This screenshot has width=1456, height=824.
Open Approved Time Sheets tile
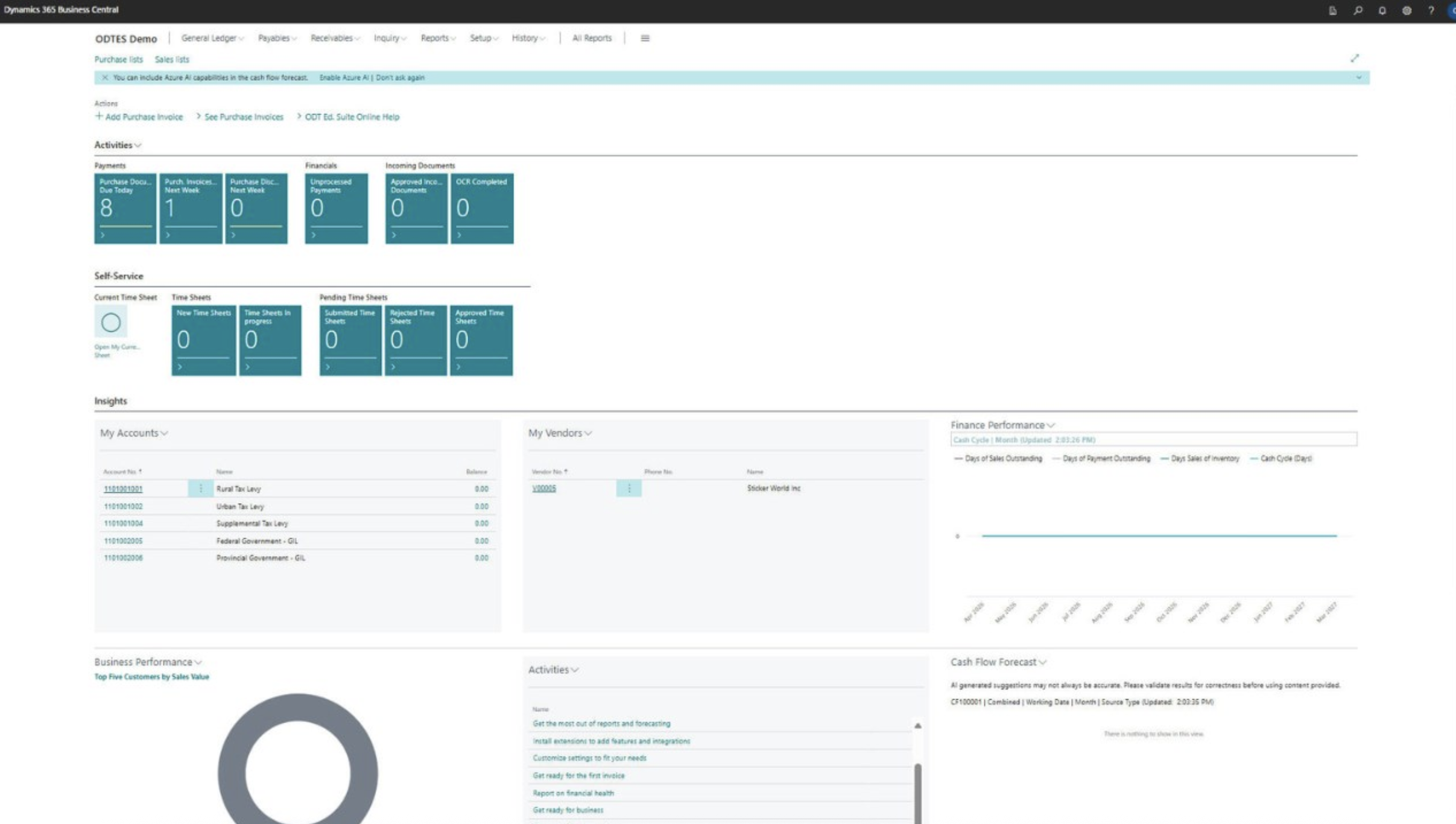pos(481,340)
